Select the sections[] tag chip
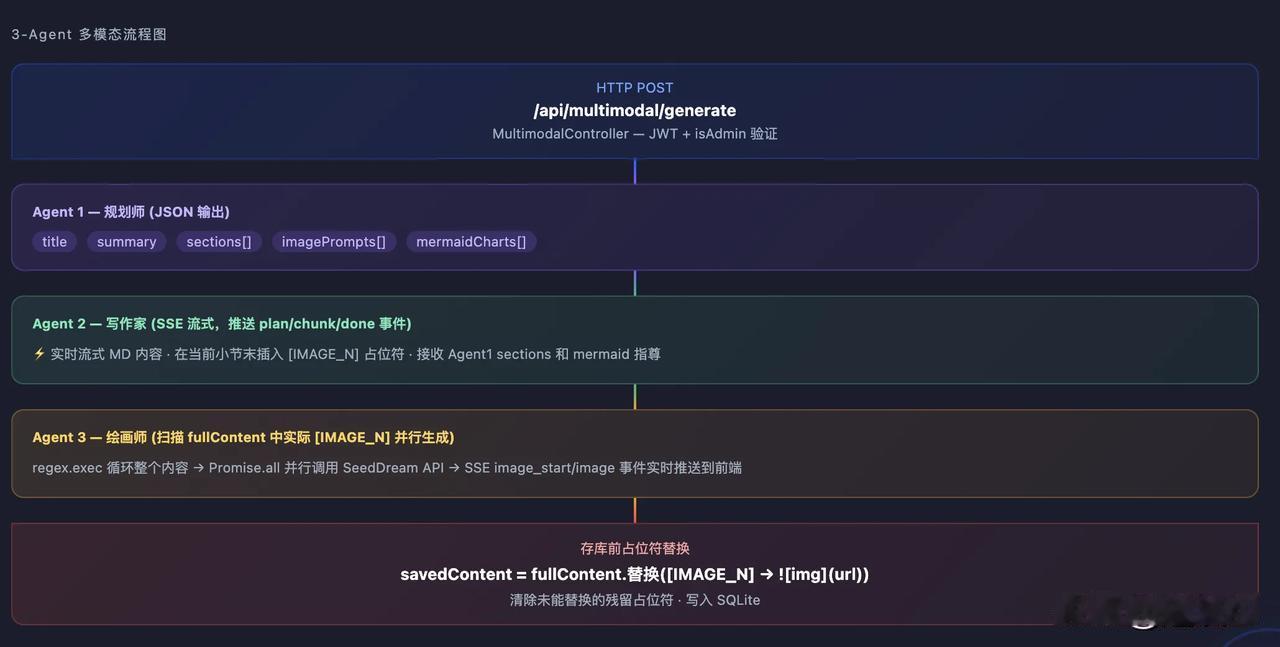This screenshot has width=1280, height=647. [219, 242]
